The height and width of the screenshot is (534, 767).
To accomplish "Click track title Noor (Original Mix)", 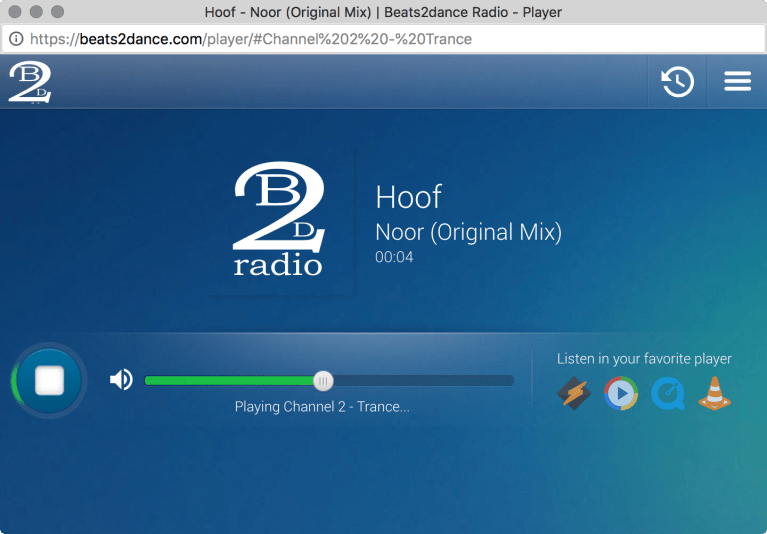I will [468, 232].
